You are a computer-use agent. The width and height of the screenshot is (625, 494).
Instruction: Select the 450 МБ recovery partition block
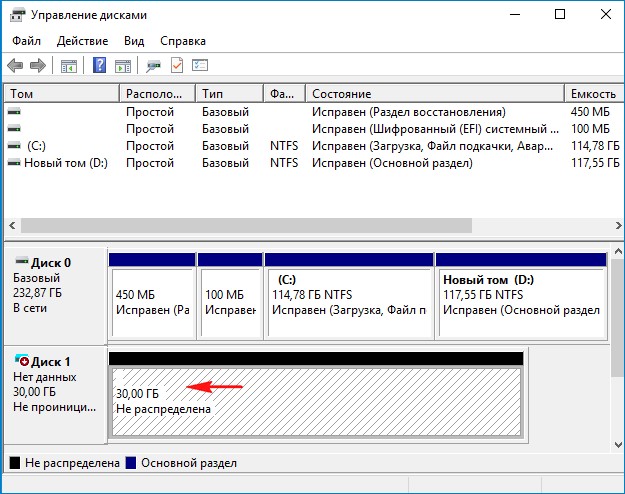click(152, 296)
